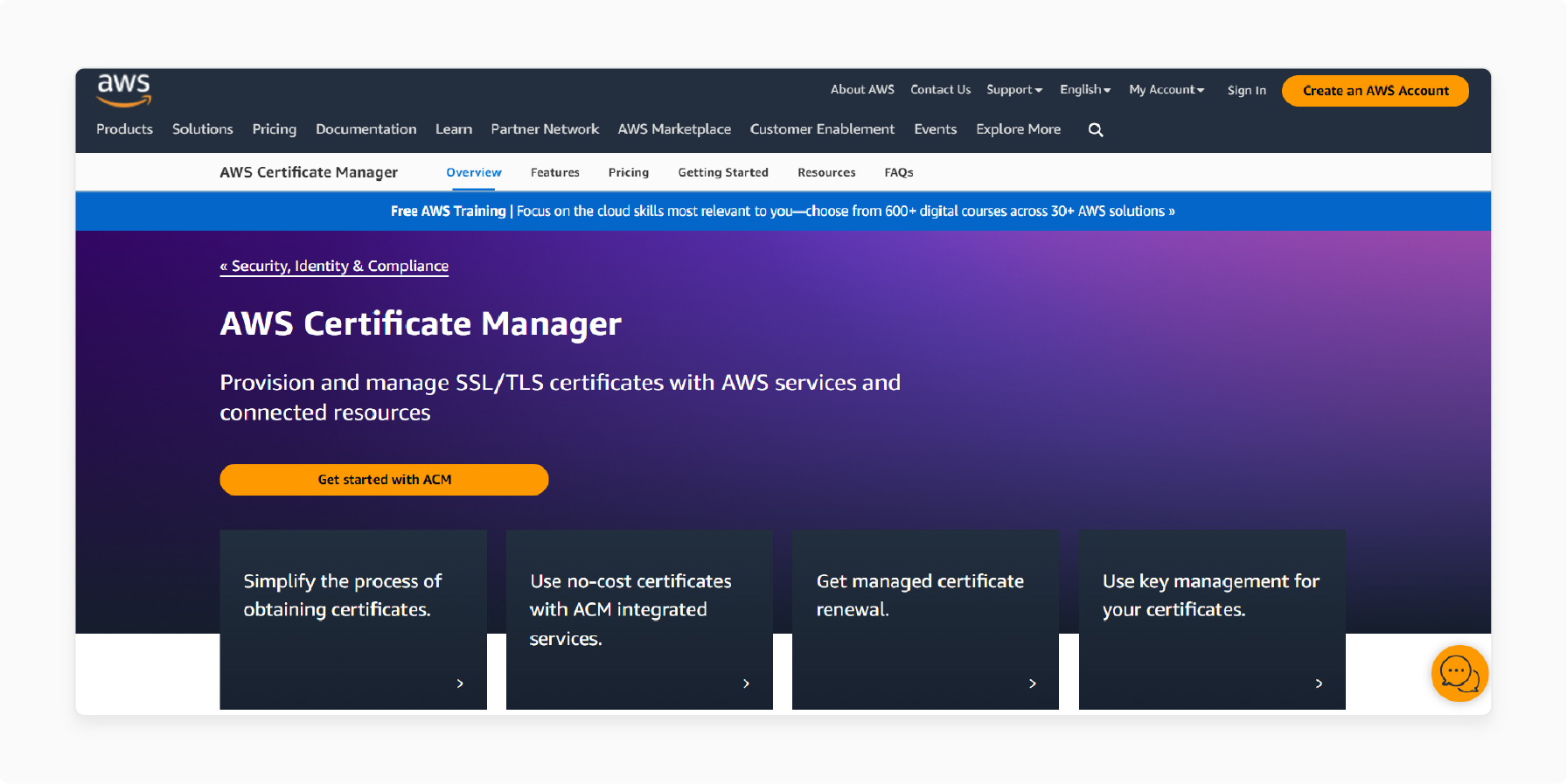Open the Solutions menu
The image size is (1567, 784).
pos(203,129)
